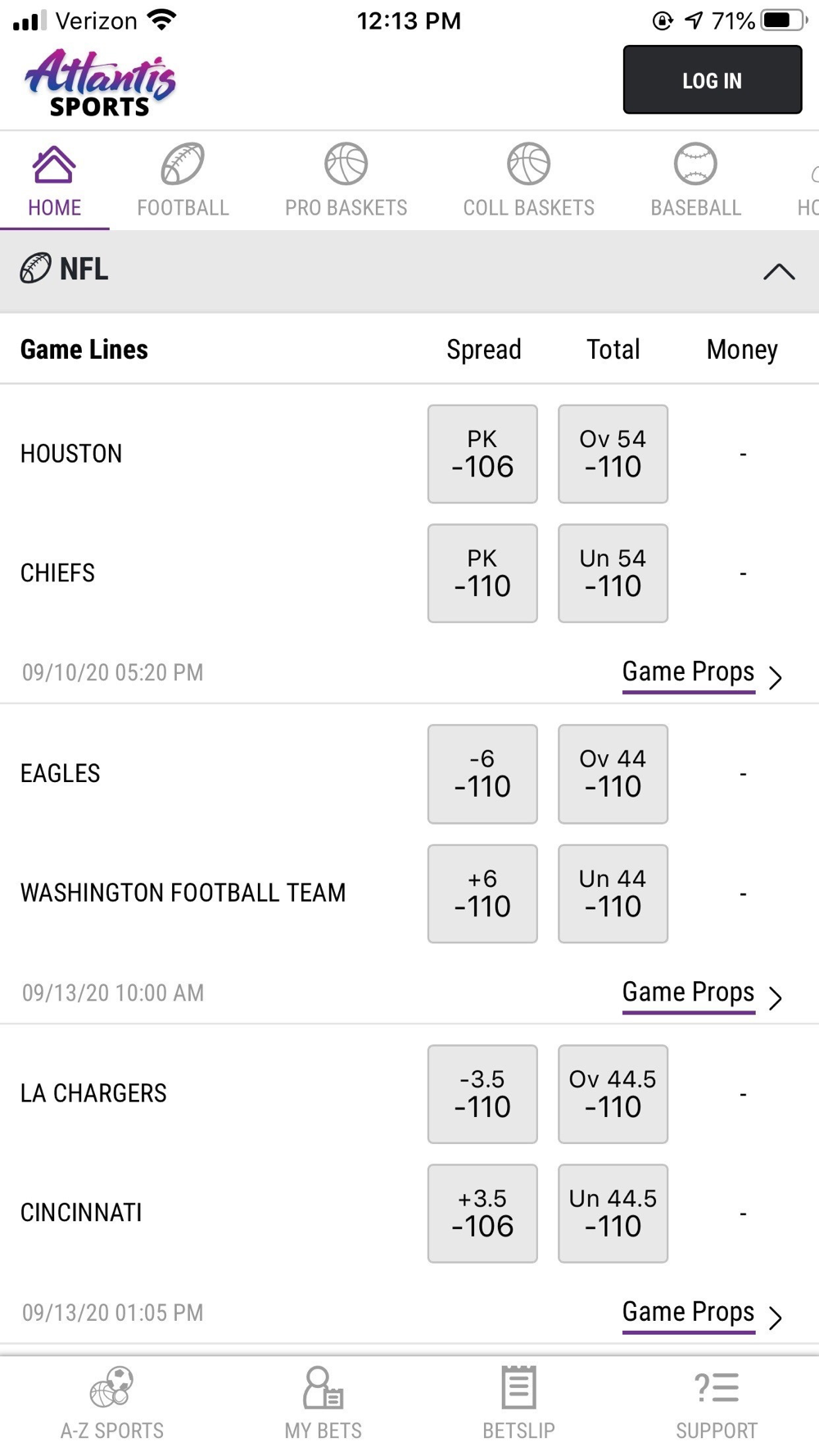Choose LA Chargers Over 44.5 total

tap(613, 1094)
